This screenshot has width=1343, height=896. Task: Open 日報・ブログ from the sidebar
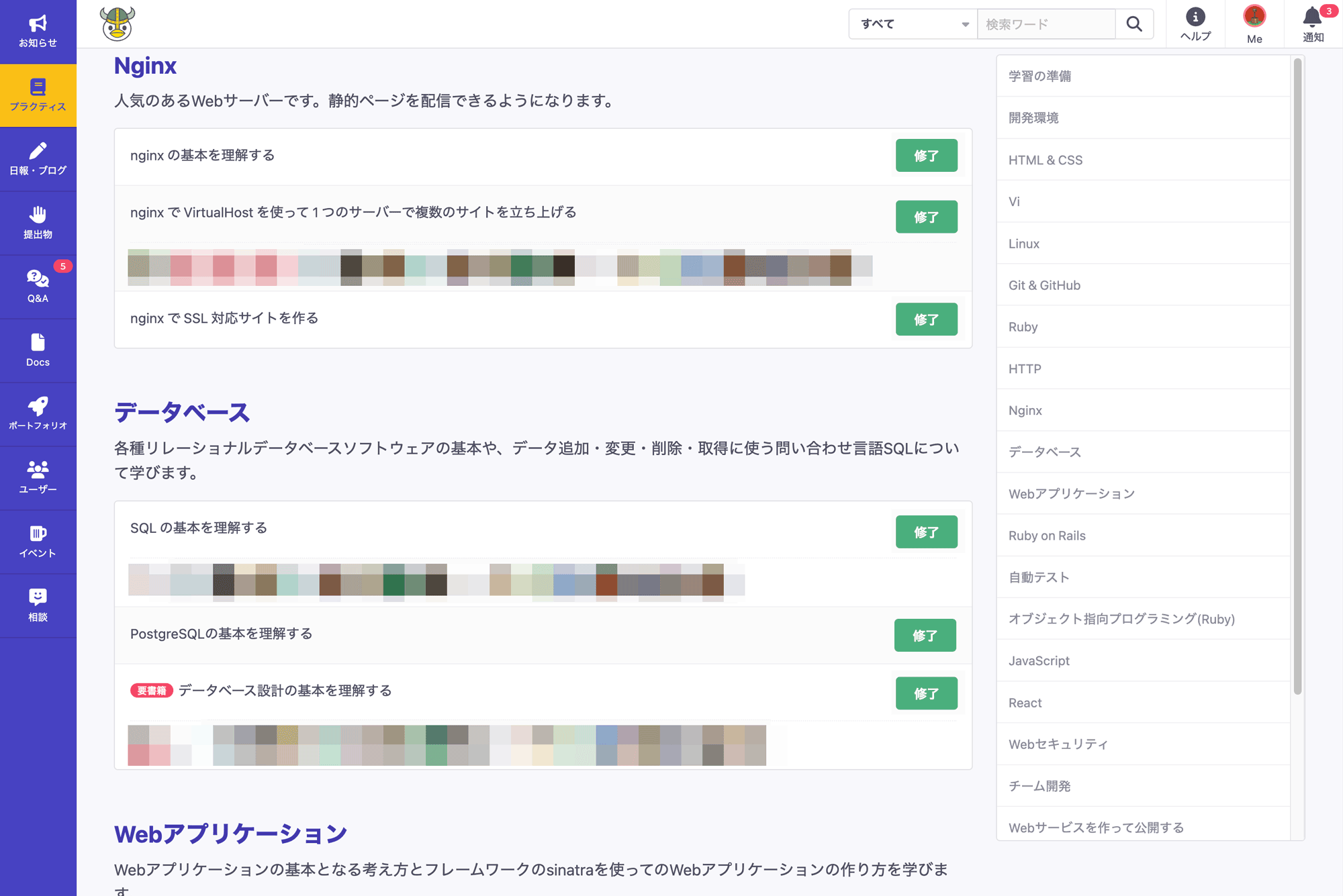38,158
